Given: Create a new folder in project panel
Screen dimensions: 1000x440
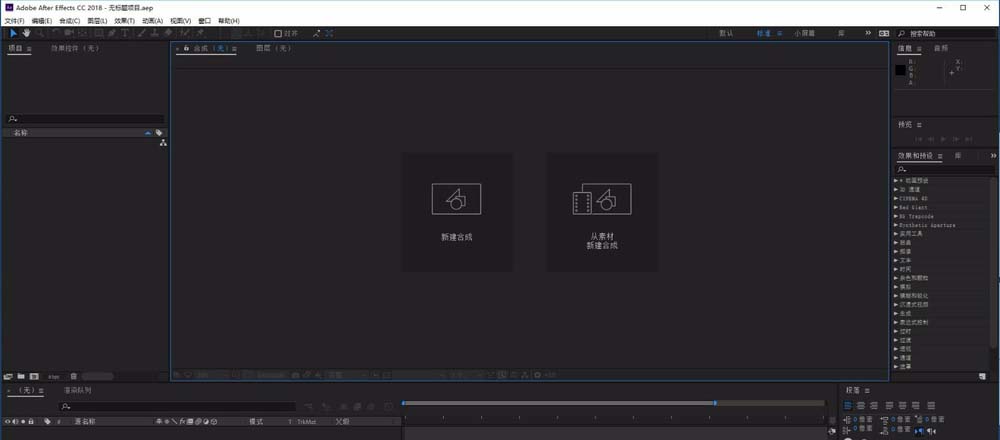Looking at the screenshot, I should (x=21, y=376).
